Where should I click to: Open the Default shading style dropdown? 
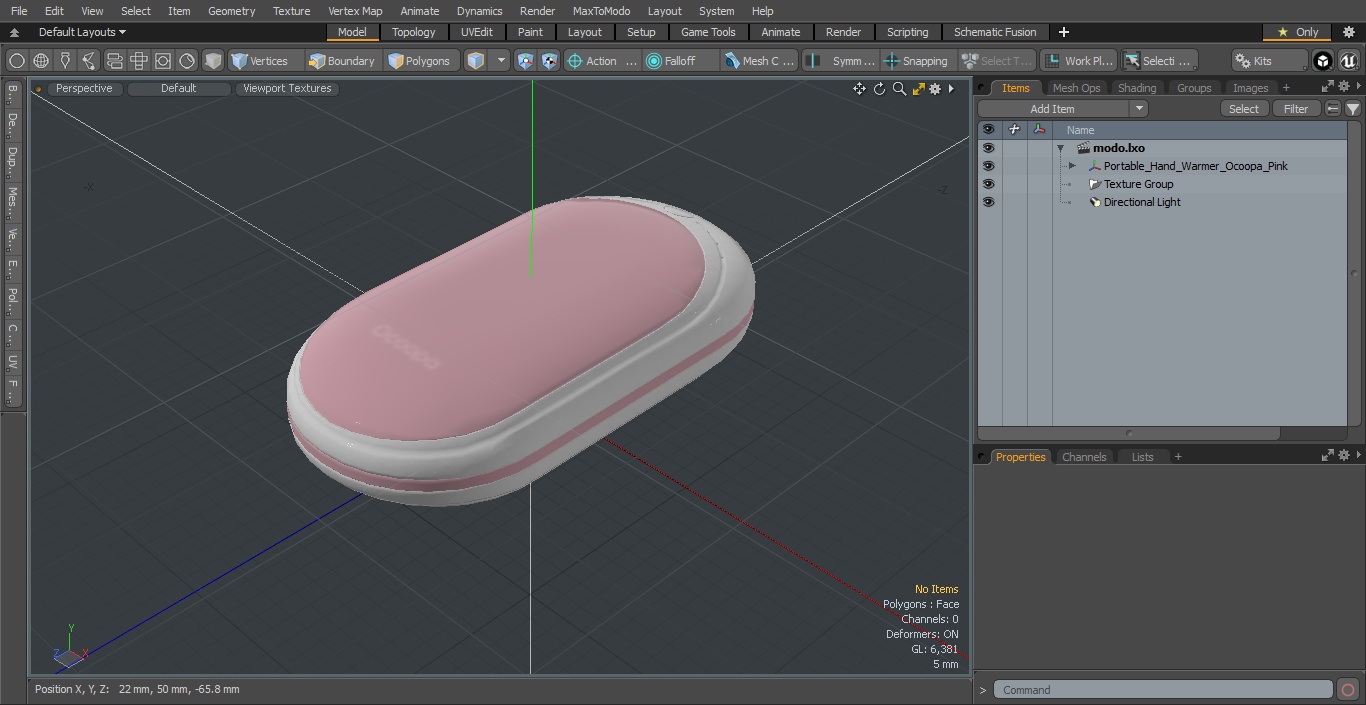click(x=179, y=89)
